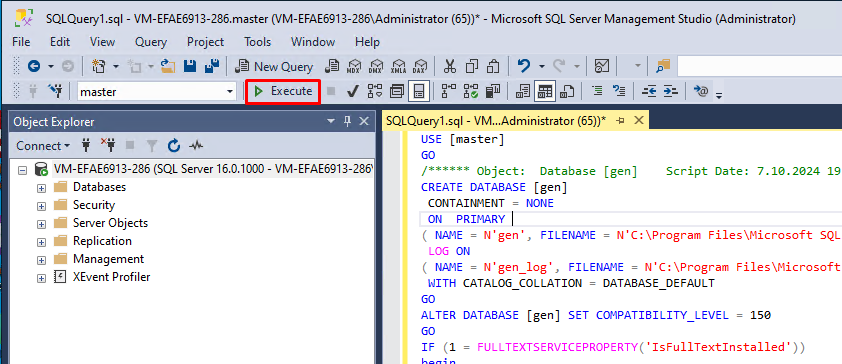Open Object Explorer window position dropdown
The height and width of the screenshot is (364, 842).
(x=331, y=122)
